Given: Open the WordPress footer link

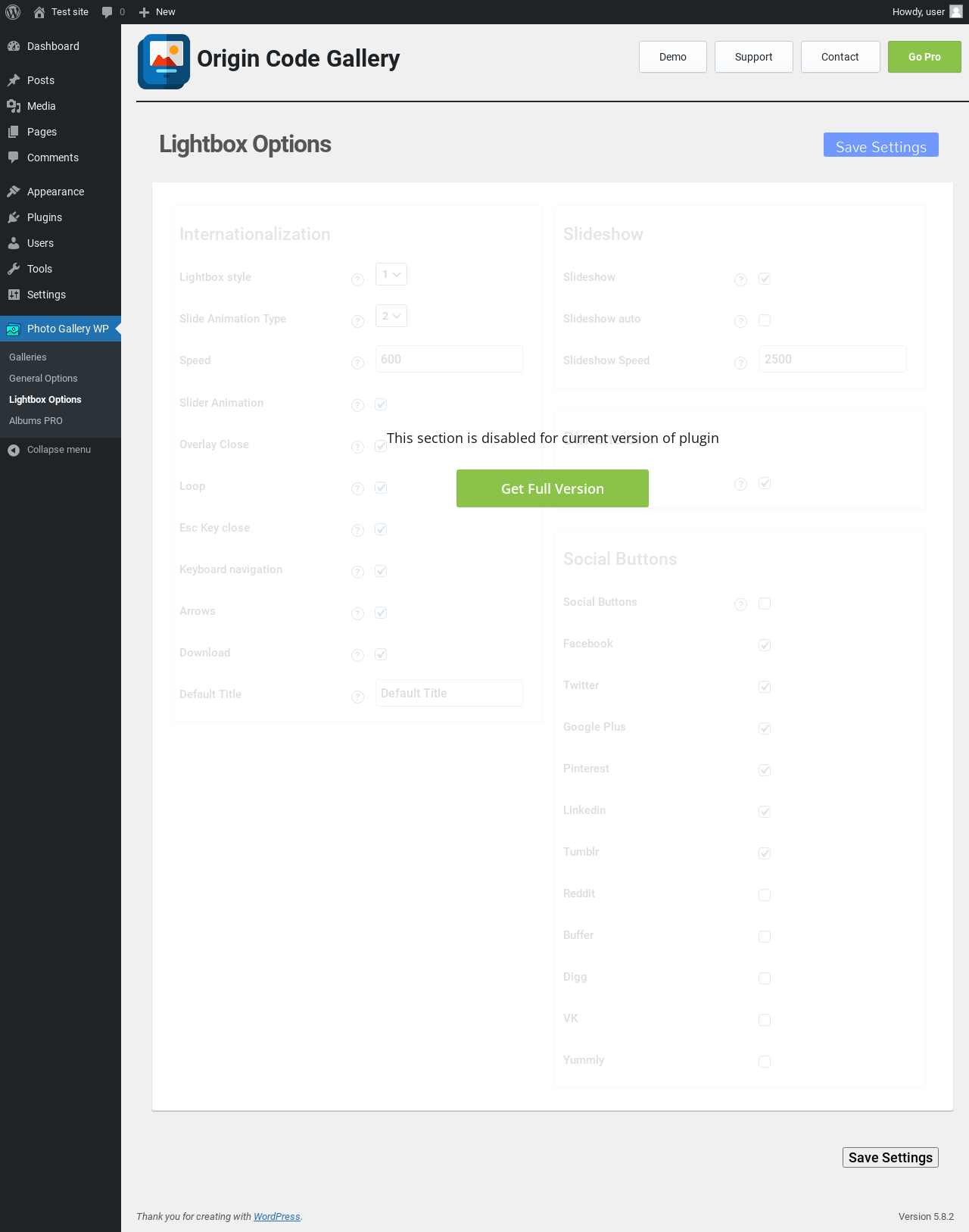Looking at the screenshot, I should coord(277,1217).
